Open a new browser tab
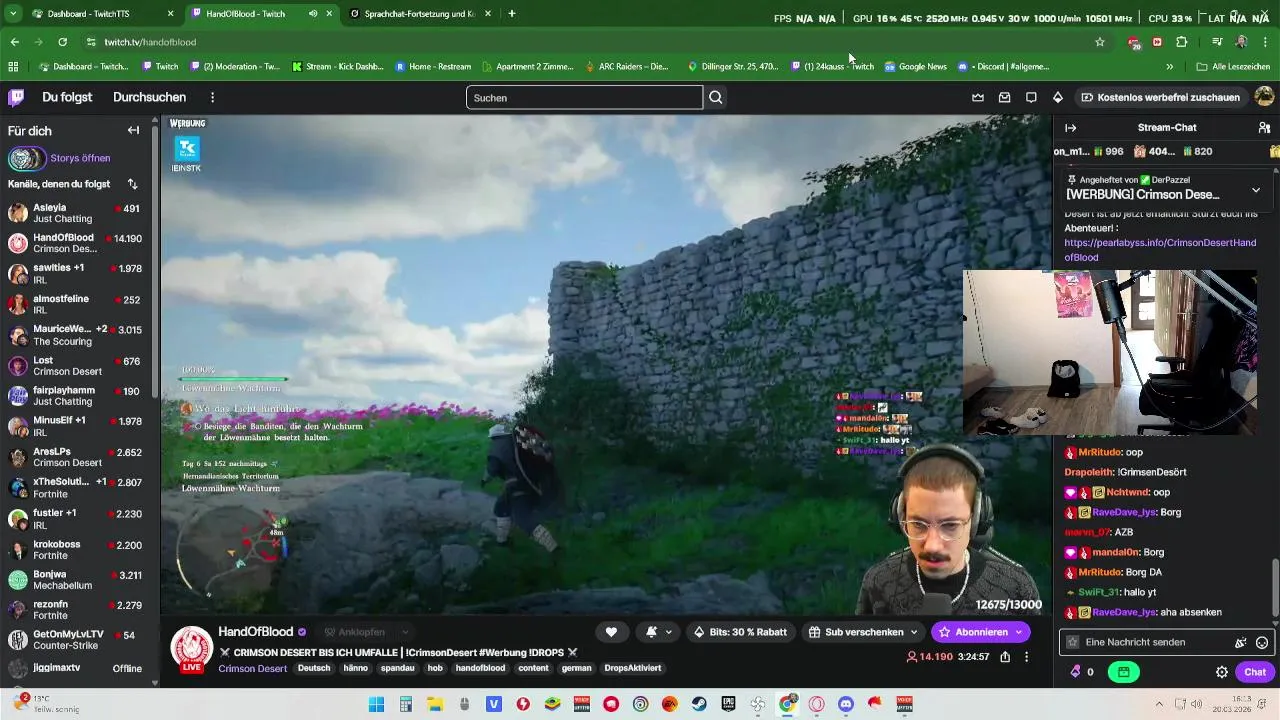 point(512,14)
